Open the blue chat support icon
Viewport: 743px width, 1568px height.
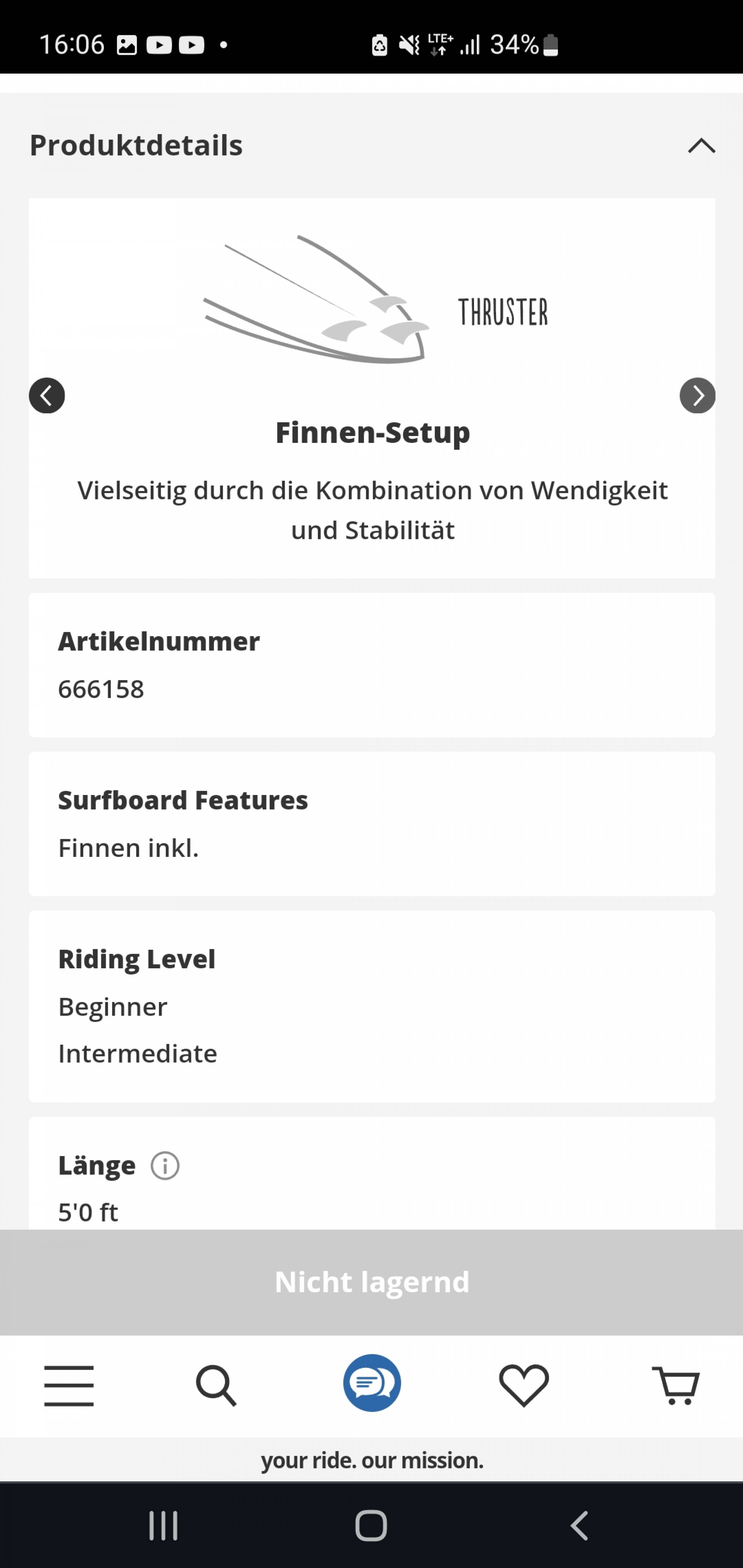[372, 1383]
